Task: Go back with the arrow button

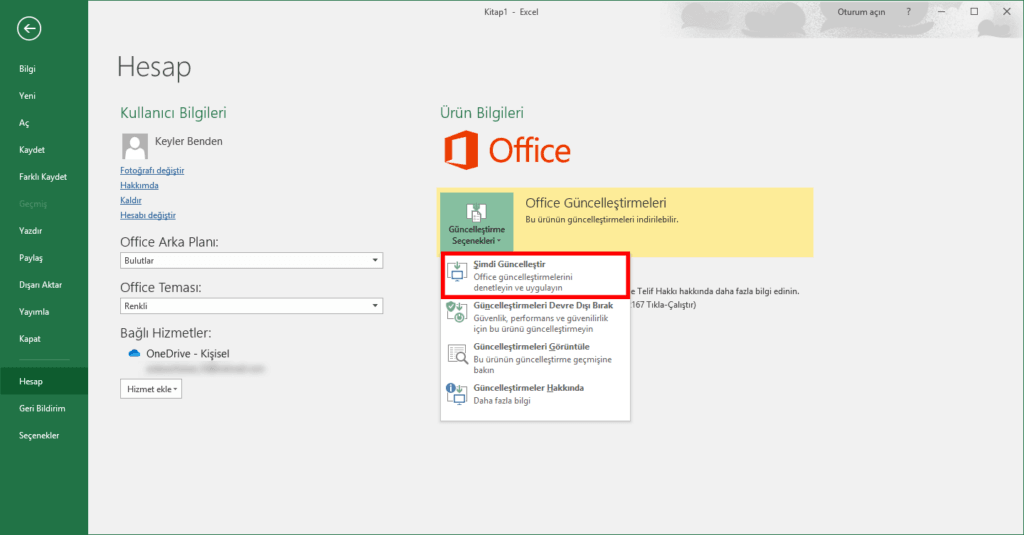Action: coord(29,29)
